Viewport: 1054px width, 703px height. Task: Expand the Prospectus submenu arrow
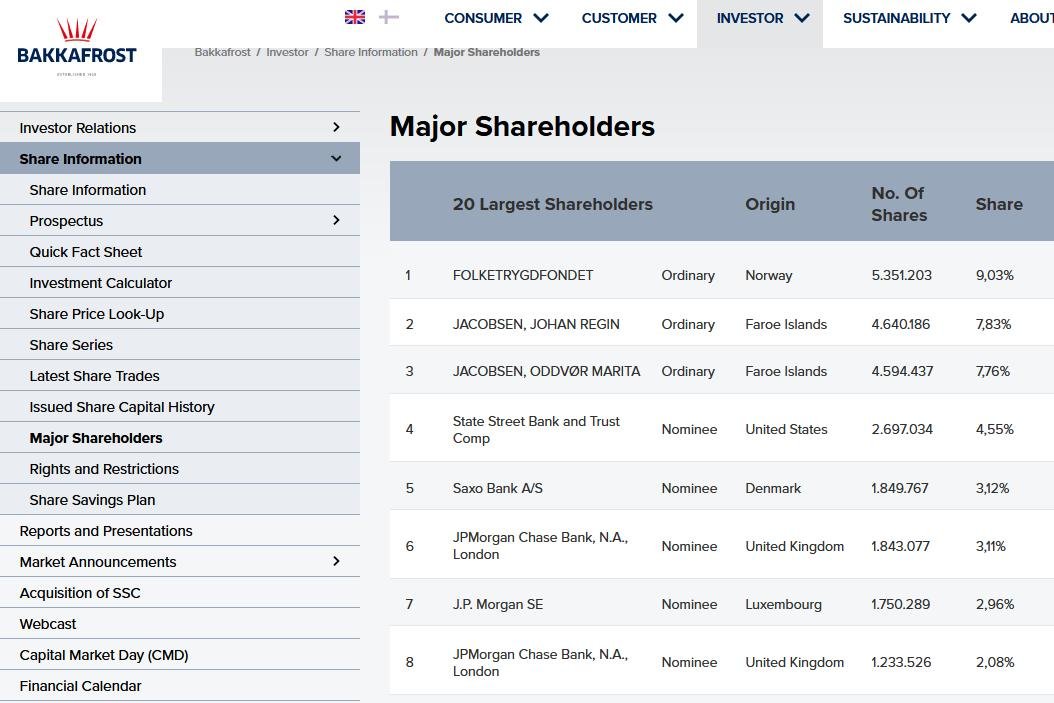(x=336, y=220)
